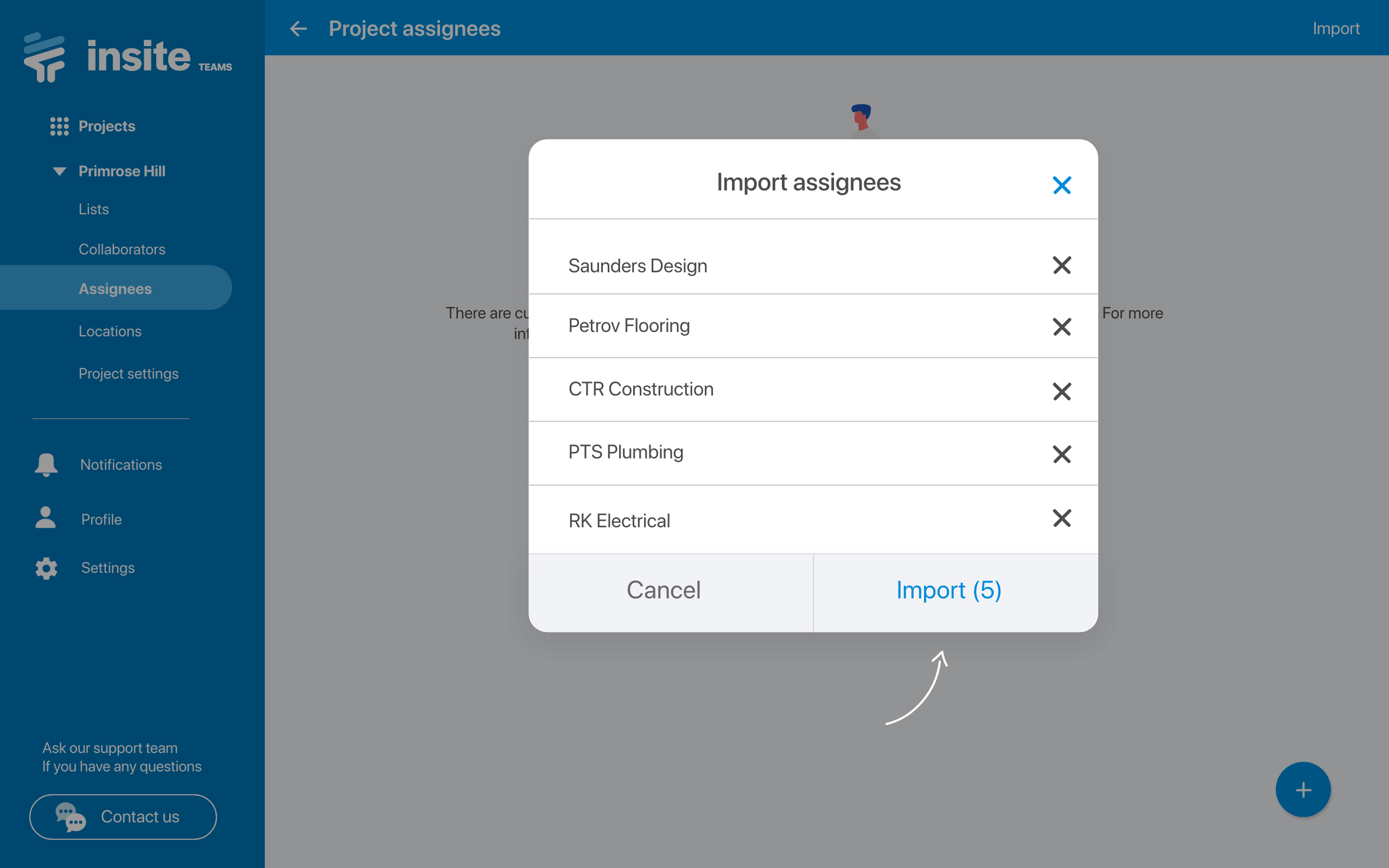Open the Collaborators page

122,249
